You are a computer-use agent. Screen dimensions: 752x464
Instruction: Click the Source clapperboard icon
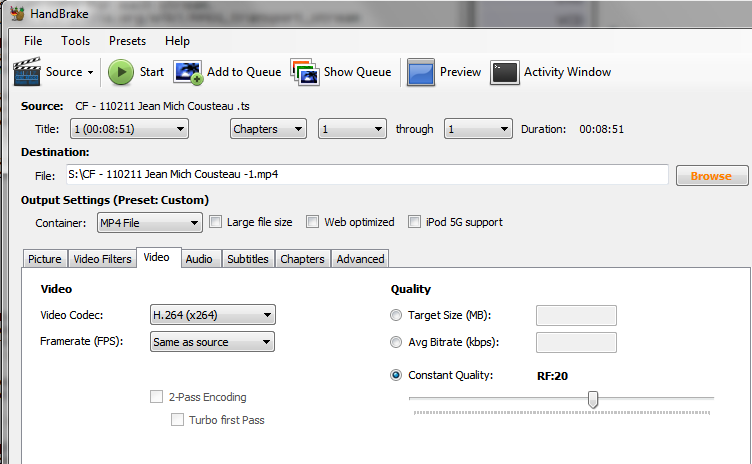pos(27,72)
